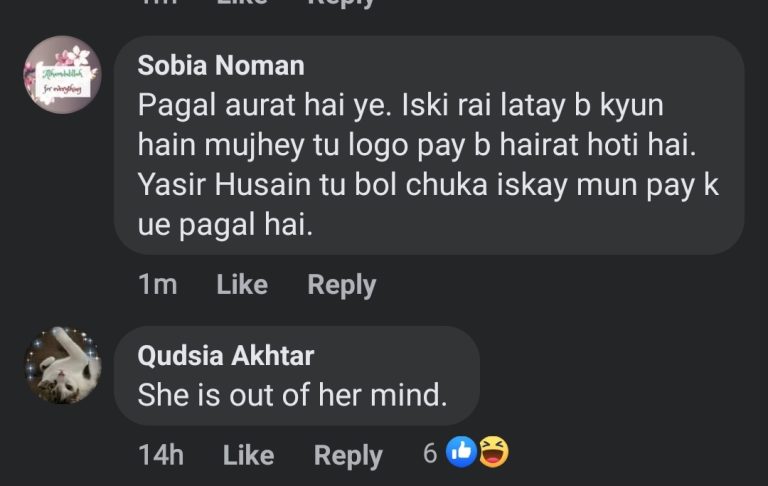The width and height of the screenshot is (768, 486).
Task: Reply to Qudsia Akhtar's comment
Action: tap(348, 455)
